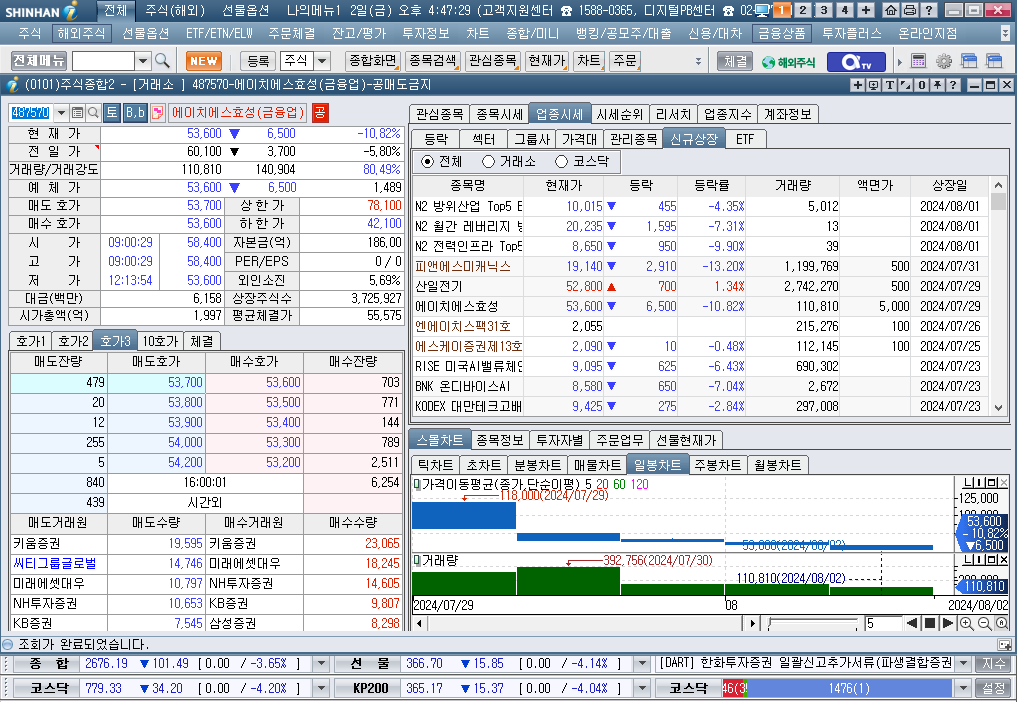Click the 'T' font icon in window title bar

tap(889, 85)
